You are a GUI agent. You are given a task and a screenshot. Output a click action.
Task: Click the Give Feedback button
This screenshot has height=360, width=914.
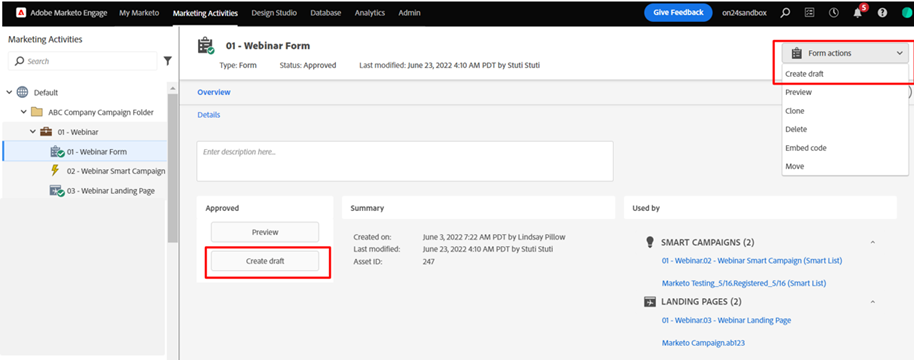[678, 13]
